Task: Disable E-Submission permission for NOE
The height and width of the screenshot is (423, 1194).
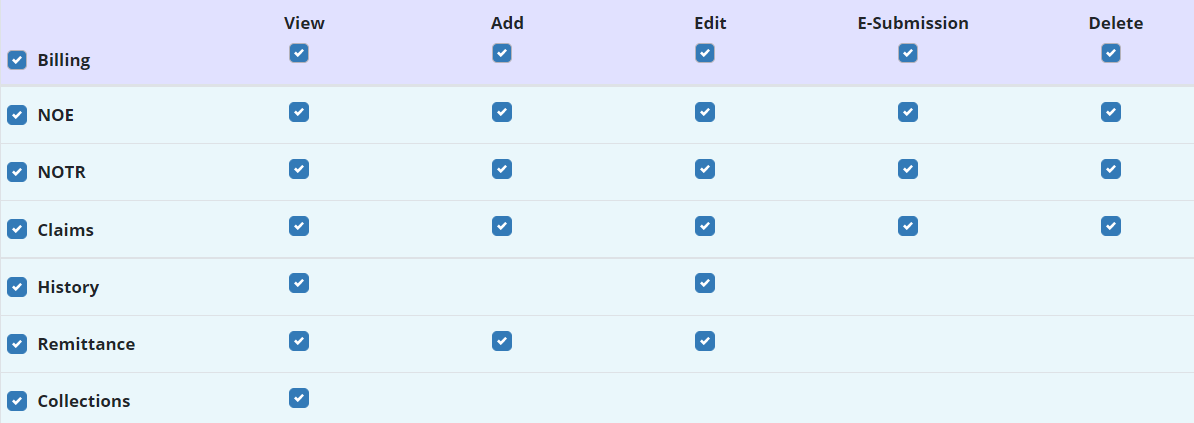Action: tap(908, 112)
